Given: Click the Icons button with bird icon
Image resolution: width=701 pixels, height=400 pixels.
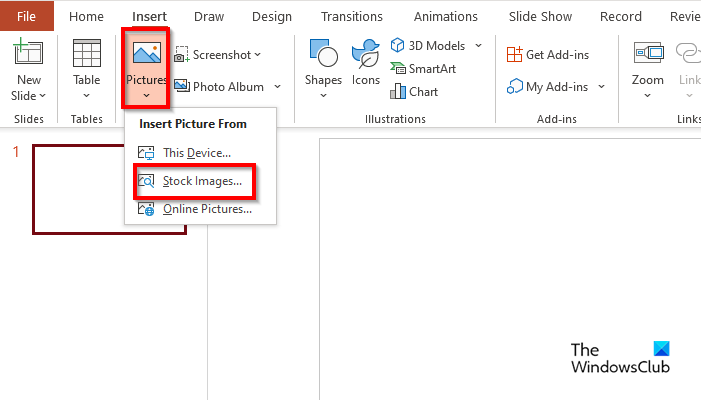Looking at the screenshot, I should click(x=365, y=56).
